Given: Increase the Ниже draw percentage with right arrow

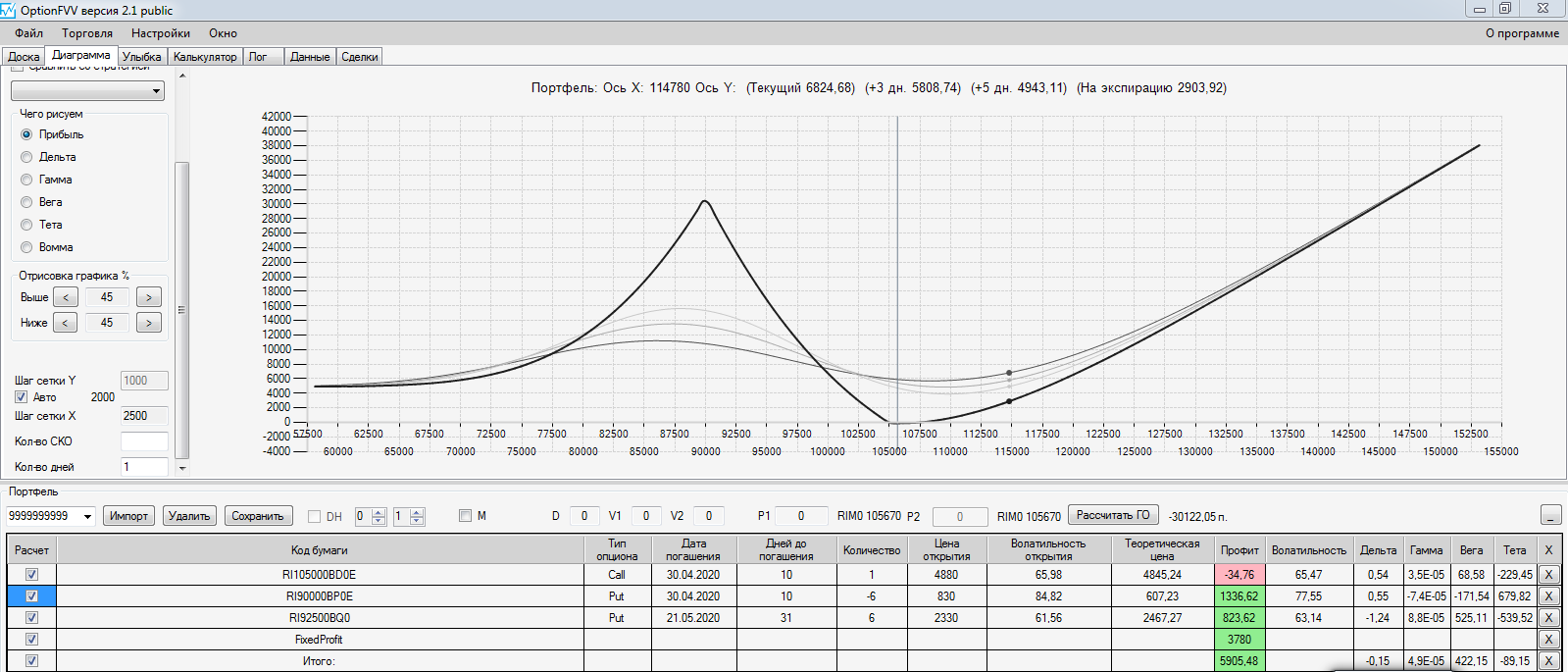Looking at the screenshot, I should click(x=149, y=323).
